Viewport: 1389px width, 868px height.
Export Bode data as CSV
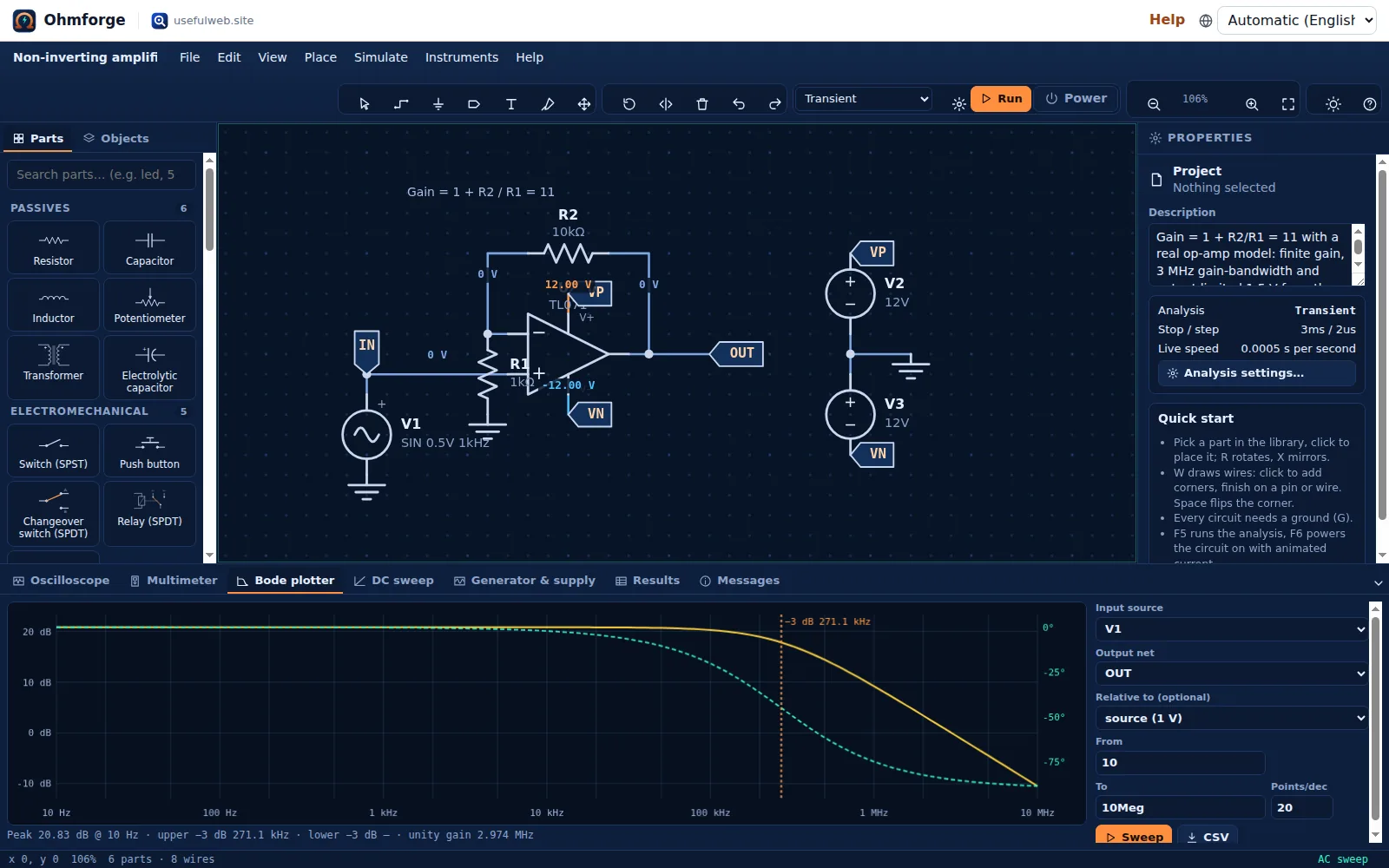pos(1208,837)
